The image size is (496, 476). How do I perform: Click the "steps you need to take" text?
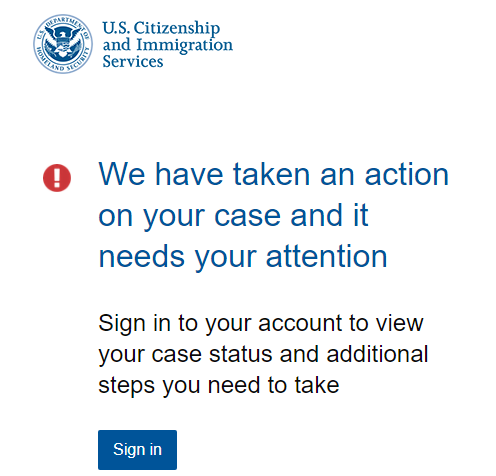[219, 386]
